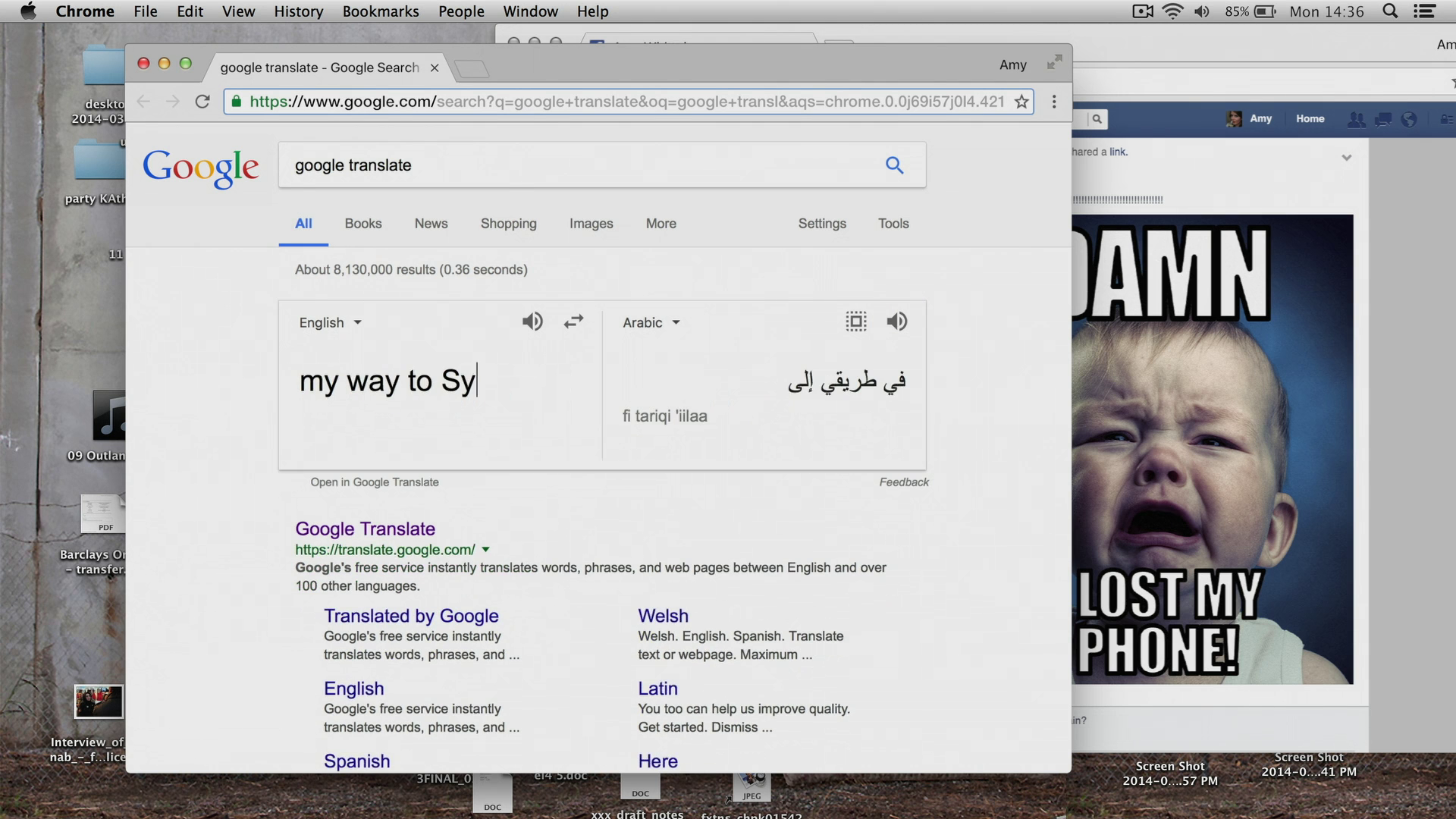Open the File menu
The image size is (1456, 819).
(x=146, y=11)
